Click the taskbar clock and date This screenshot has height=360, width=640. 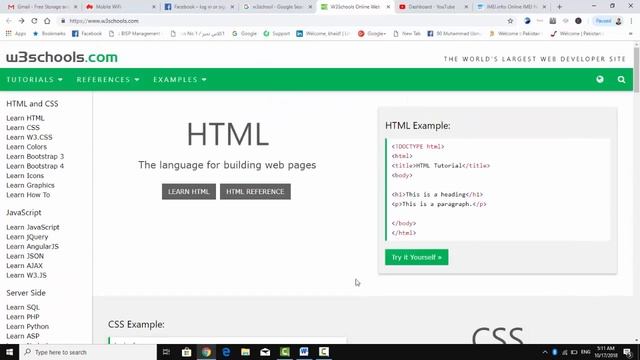click(x=606, y=352)
